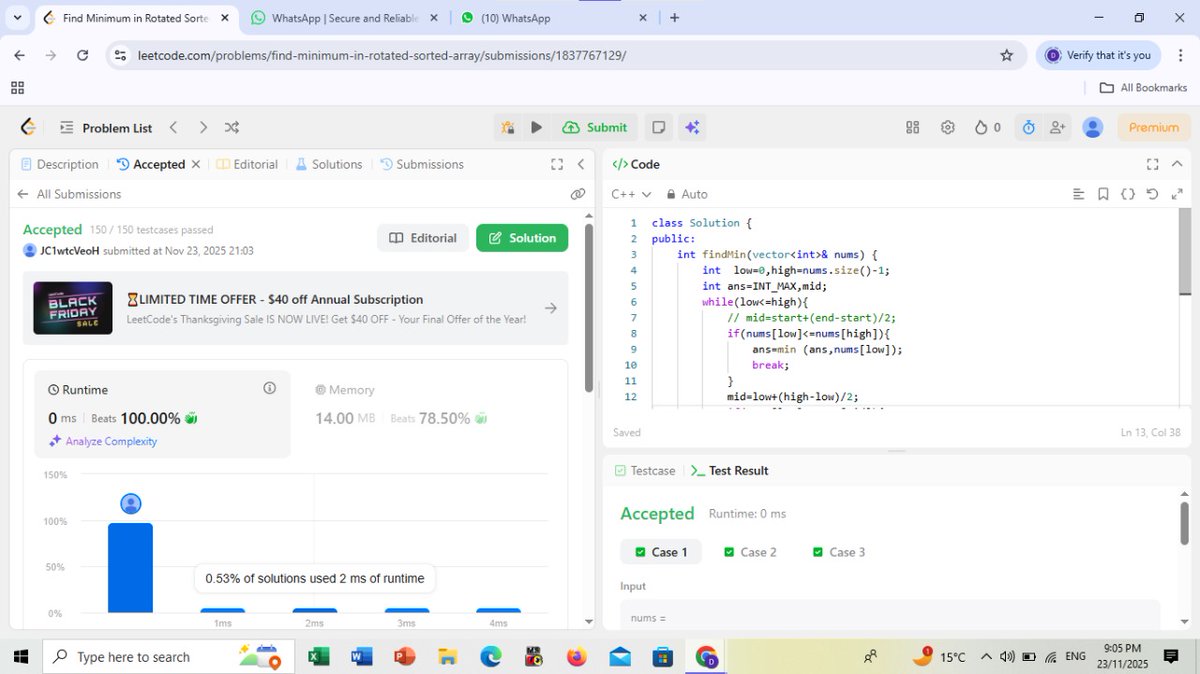The image size is (1200, 674).
Task: Open the Analyze Complexity link
Action: tap(111, 441)
